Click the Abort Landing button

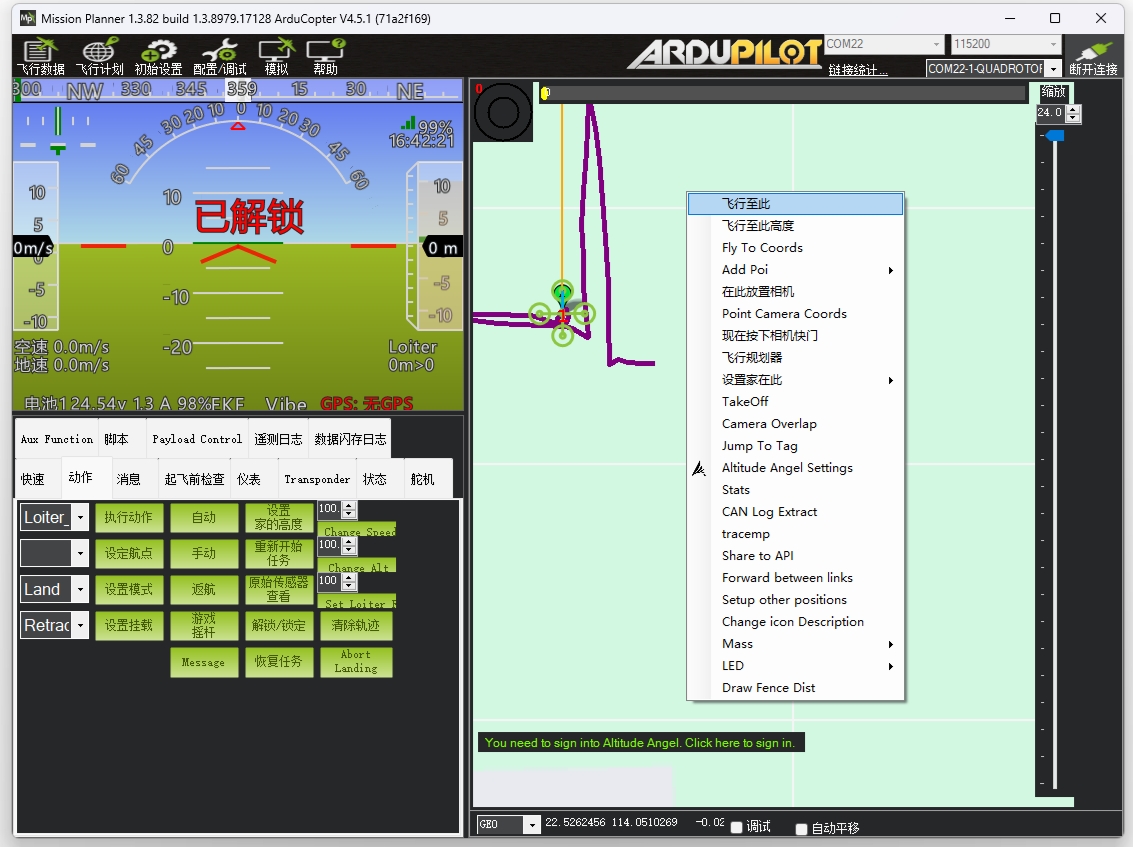coord(356,661)
